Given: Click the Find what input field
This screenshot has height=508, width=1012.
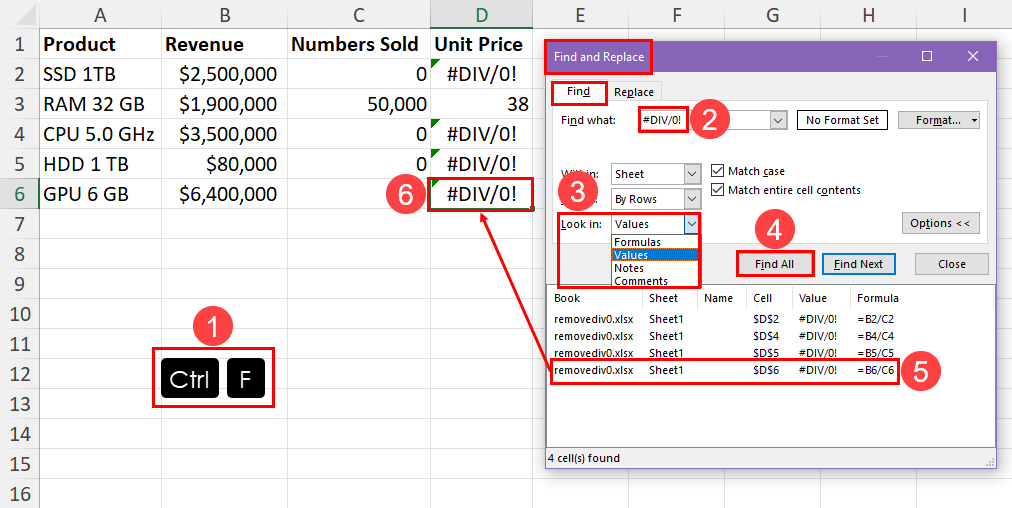Looking at the screenshot, I should tap(703, 120).
